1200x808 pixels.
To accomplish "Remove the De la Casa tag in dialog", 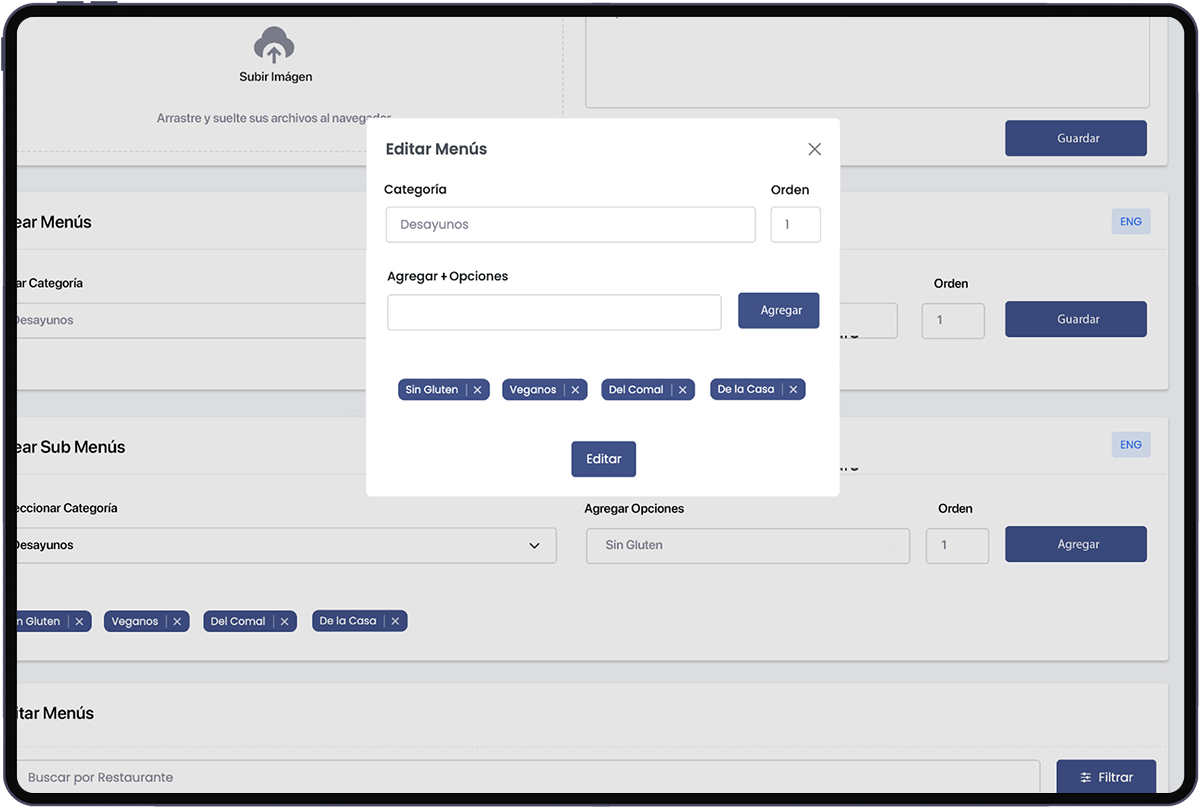I will (x=793, y=390).
